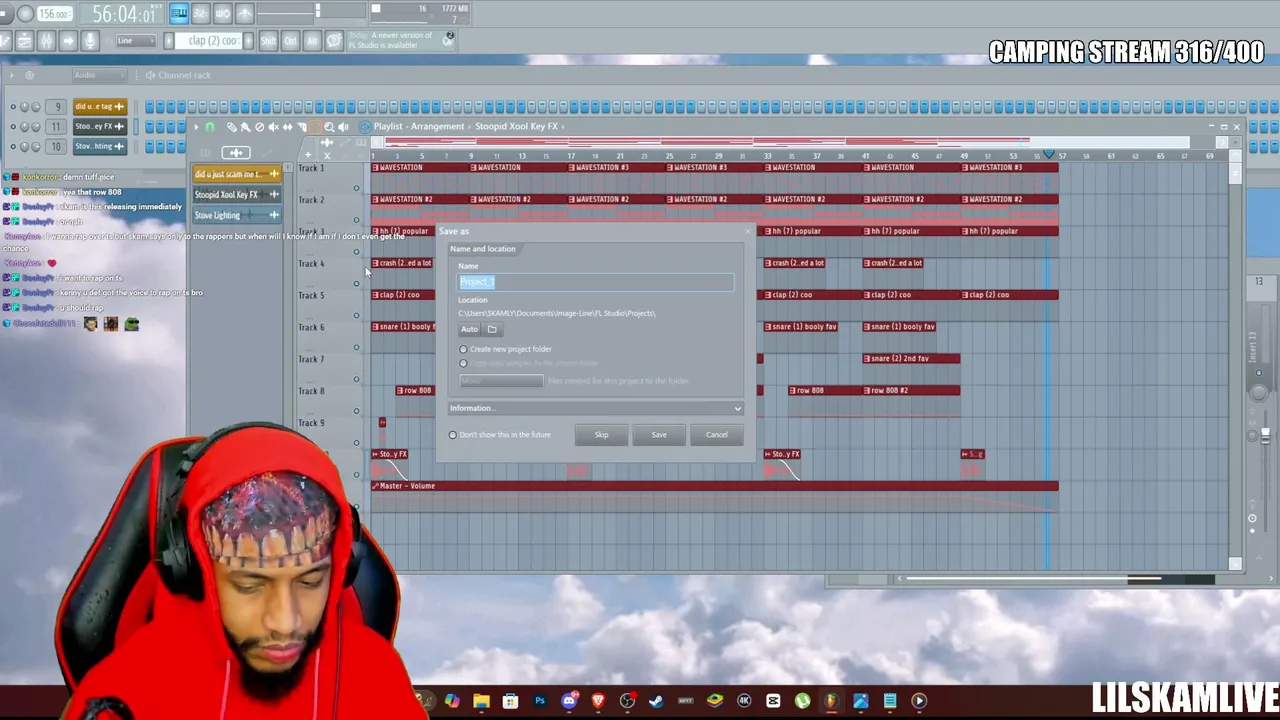
Task: Adjust the master volume slider
Action: pyautogui.click(x=1265, y=435)
